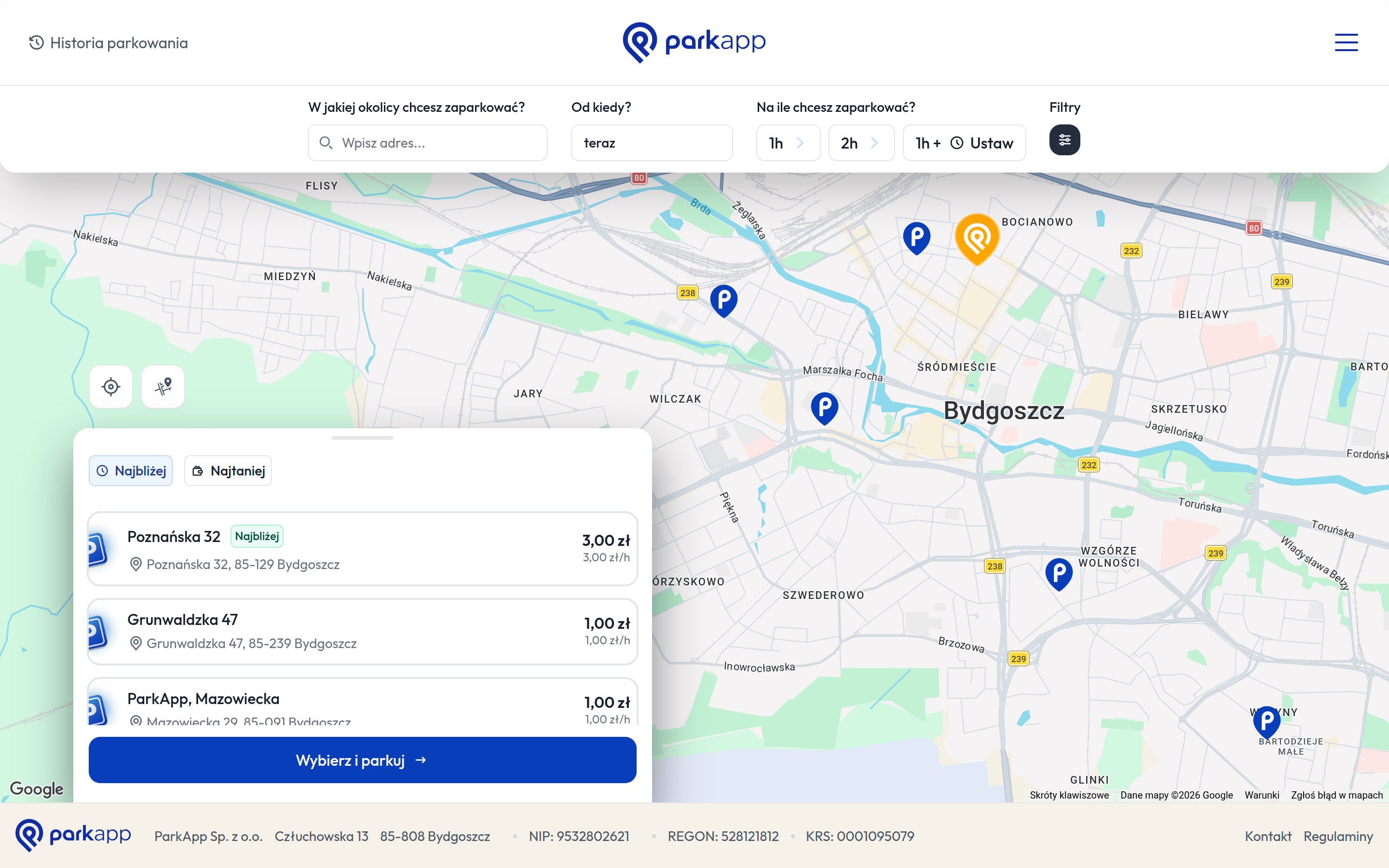The height and width of the screenshot is (868, 1389).
Task: Center the map on my location
Action: 111,387
